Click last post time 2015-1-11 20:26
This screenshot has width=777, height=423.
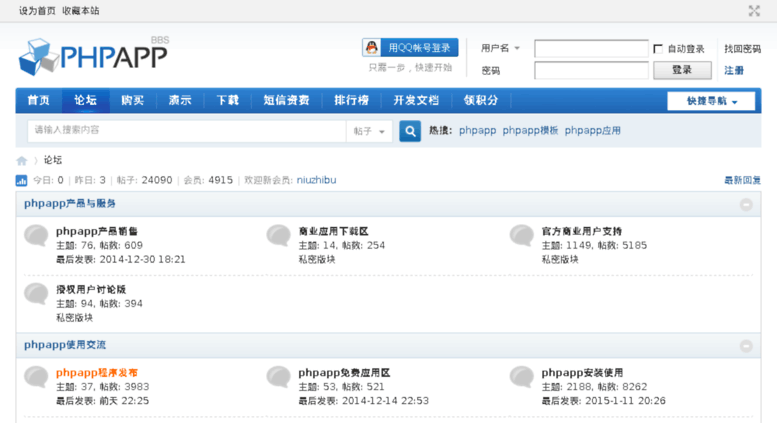click(x=625, y=401)
